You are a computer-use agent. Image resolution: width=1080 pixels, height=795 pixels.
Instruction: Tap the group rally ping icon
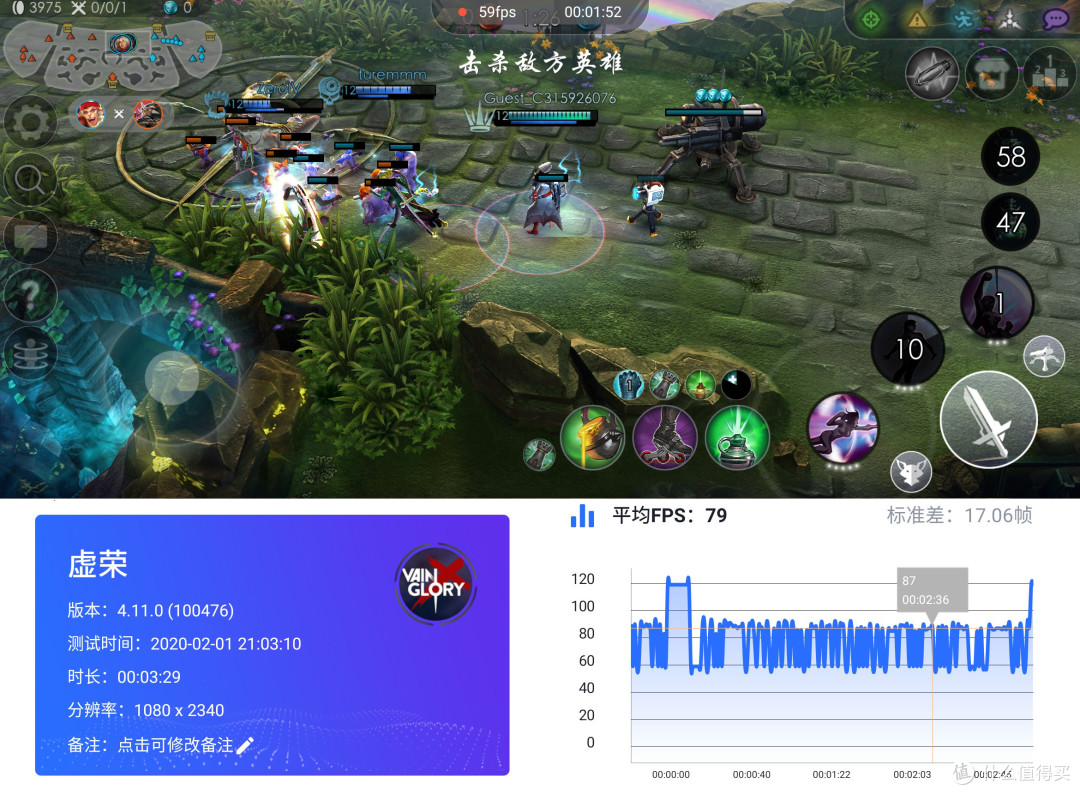click(x=1009, y=19)
